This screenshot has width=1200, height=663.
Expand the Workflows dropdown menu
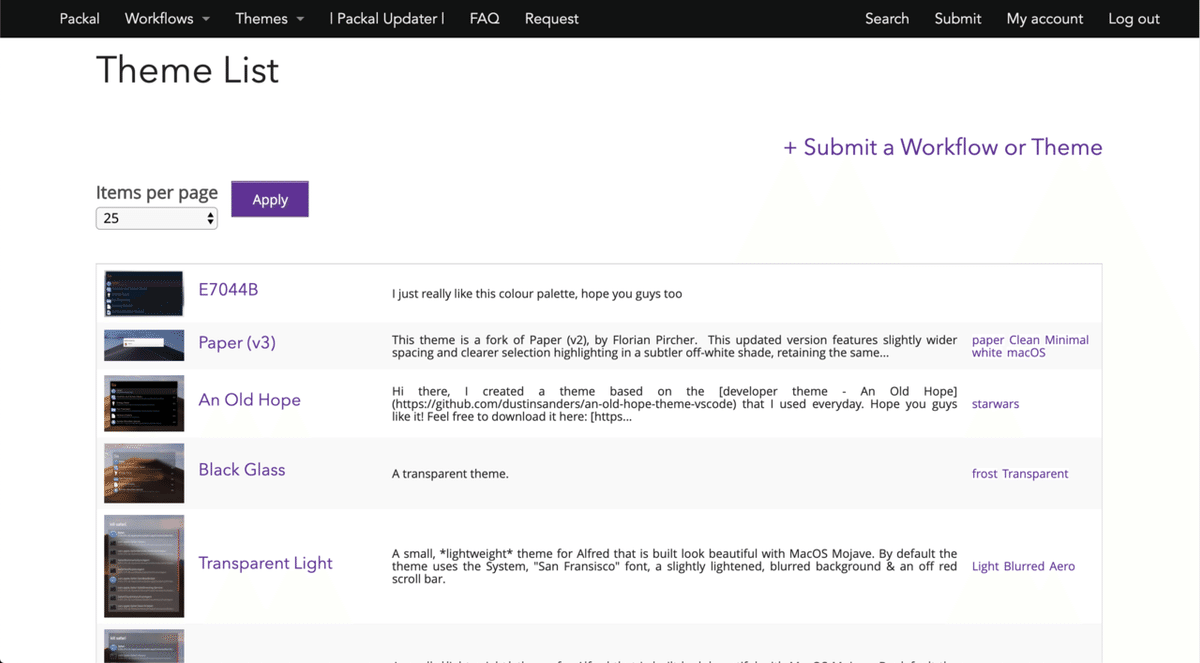167,18
